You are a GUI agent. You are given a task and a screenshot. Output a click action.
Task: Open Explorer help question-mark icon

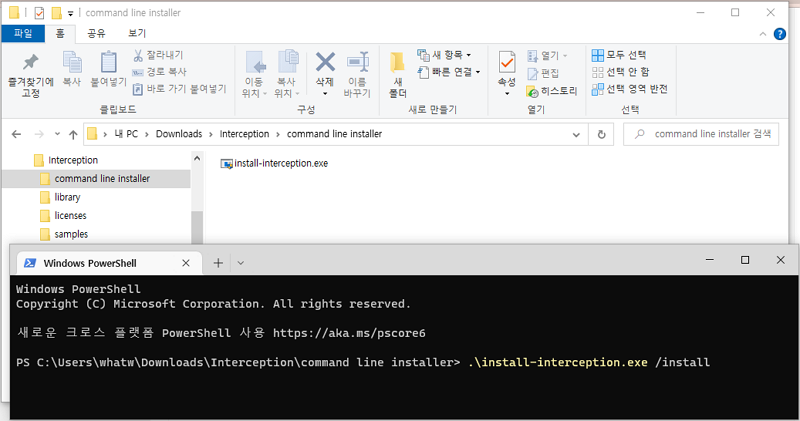[x=780, y=34]
